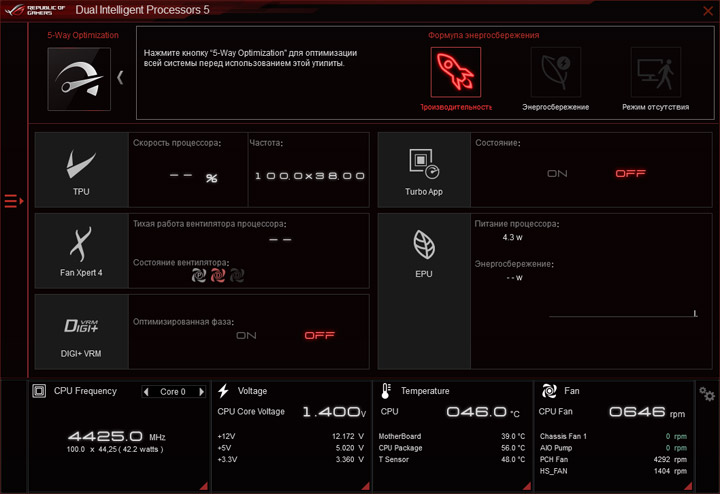The height and width of the screenshot is (494, 720).
Task: Open the Turbo App panel
Action: pyautogui.click(x=424, y=170)
